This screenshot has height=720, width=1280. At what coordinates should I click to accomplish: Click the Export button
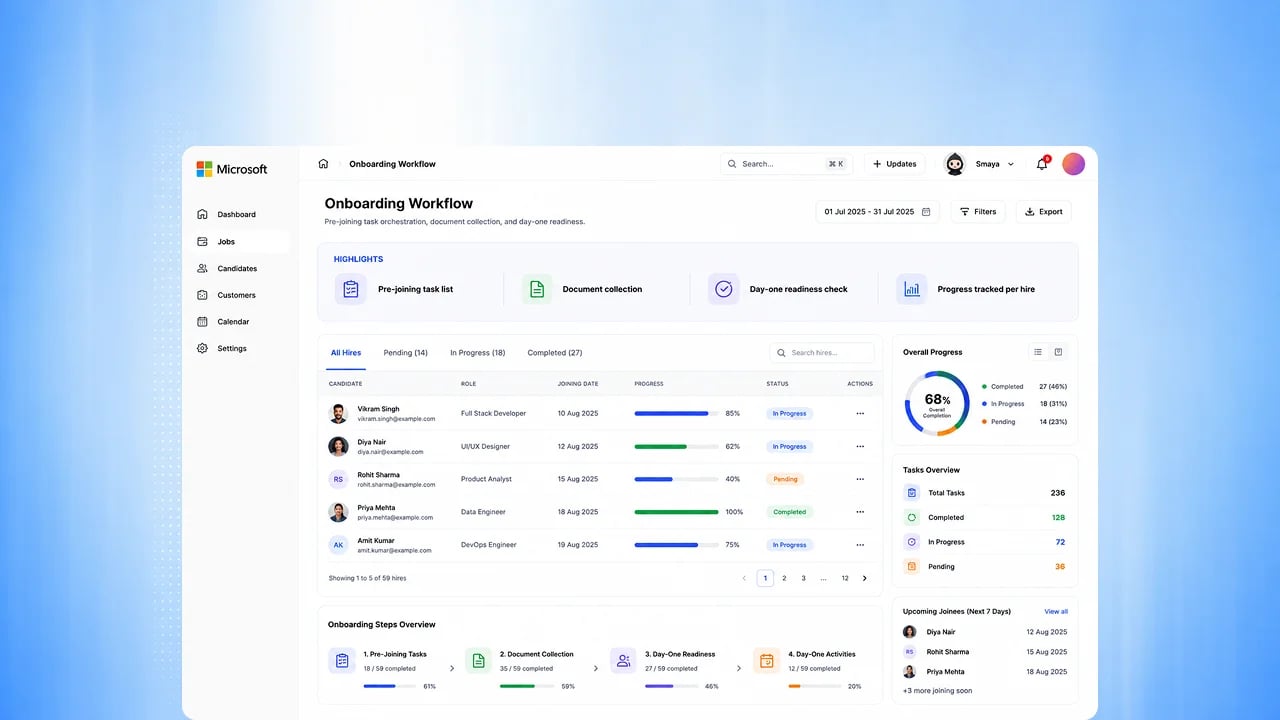pos(1043,212)
